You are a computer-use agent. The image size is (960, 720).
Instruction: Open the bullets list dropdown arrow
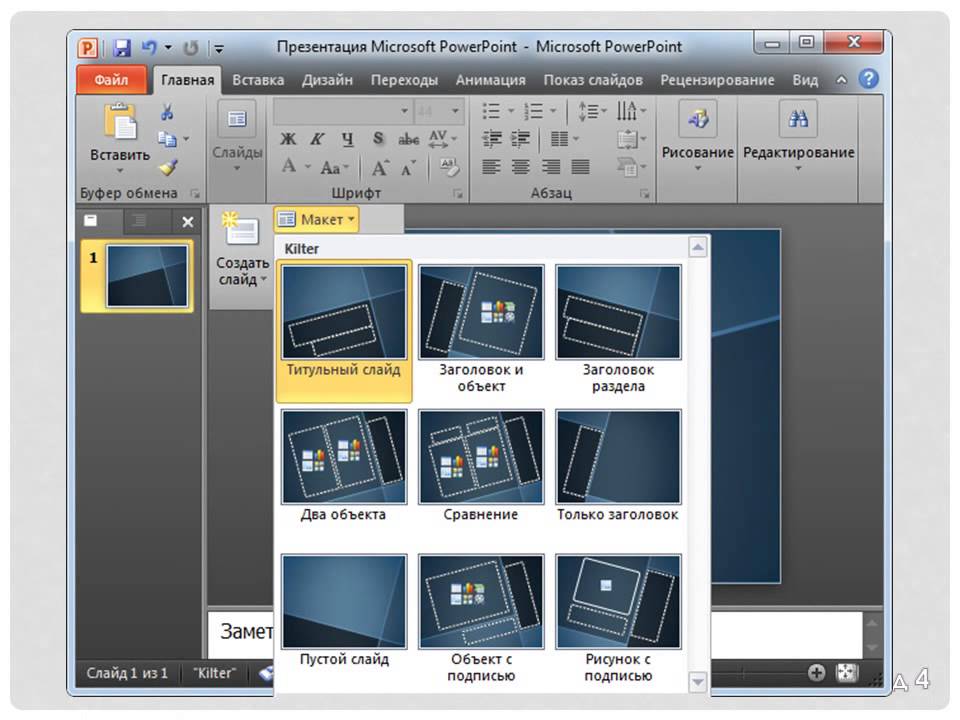point(511,111)
